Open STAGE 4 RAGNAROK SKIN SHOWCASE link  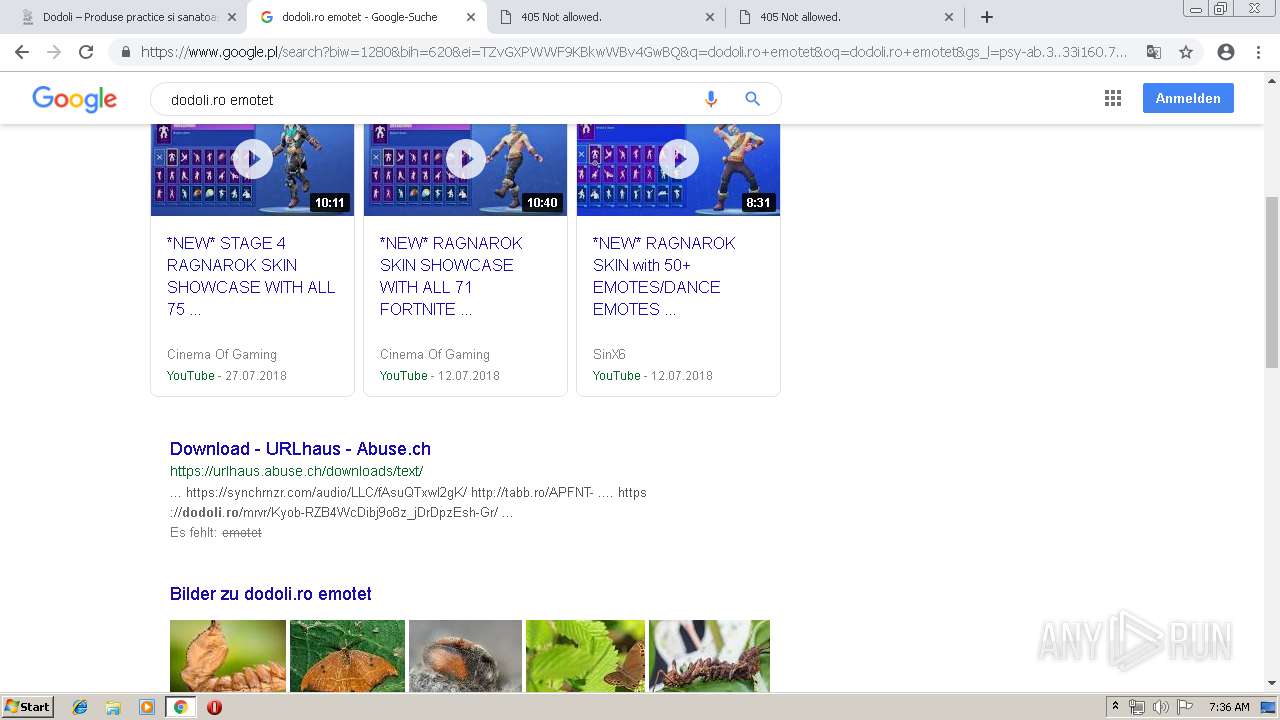coord(251,276)
